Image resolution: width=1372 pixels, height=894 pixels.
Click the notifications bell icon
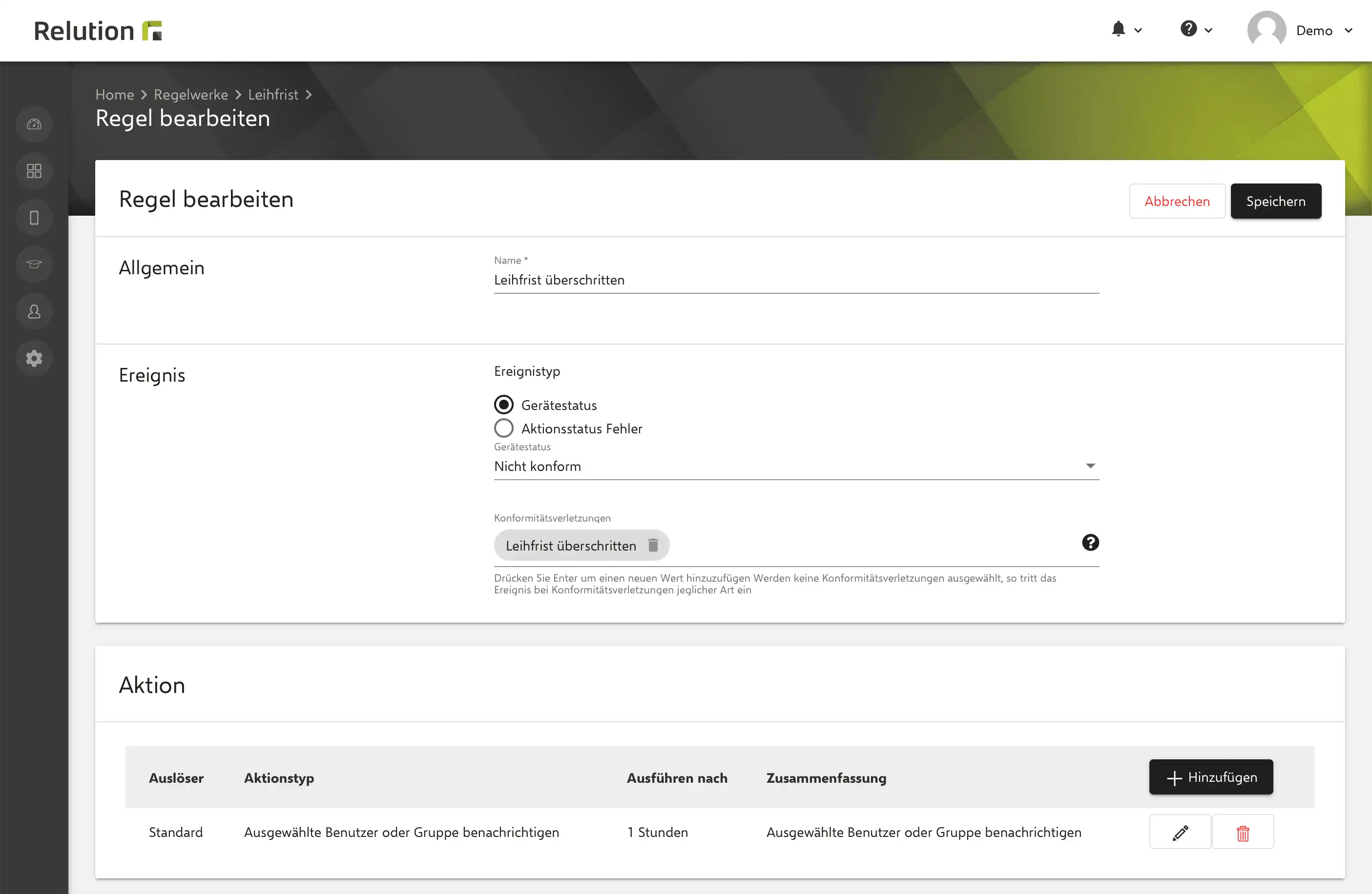(1119, 29)
